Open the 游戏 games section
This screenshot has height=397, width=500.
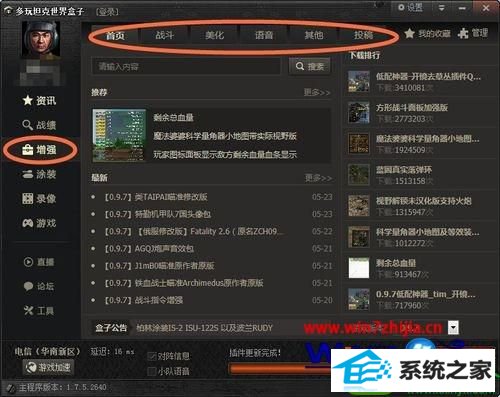coord(39,223)
